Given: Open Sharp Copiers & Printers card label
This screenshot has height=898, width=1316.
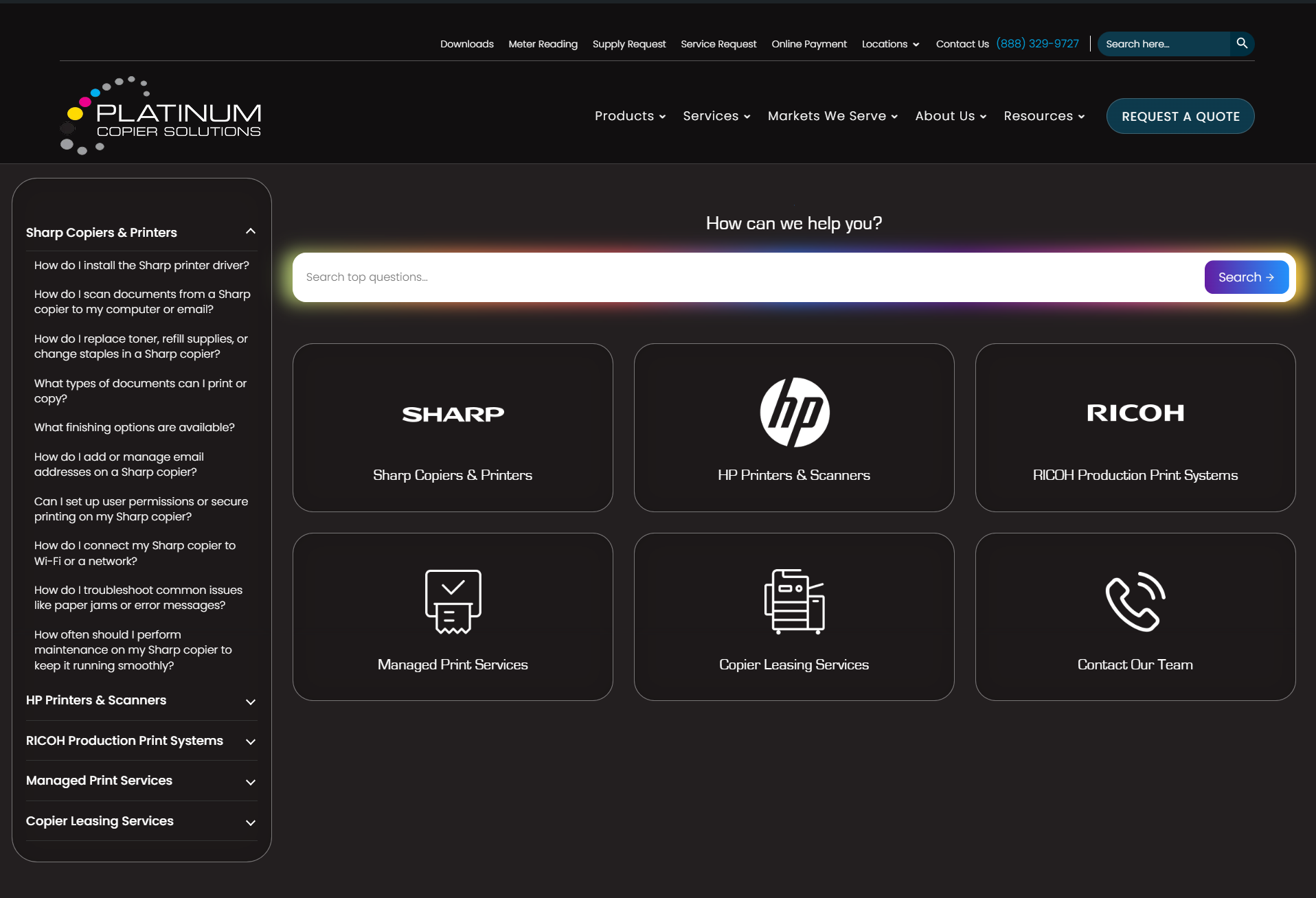Looking at the screenshot, I should pyautogui.click(x=453, y=475).
